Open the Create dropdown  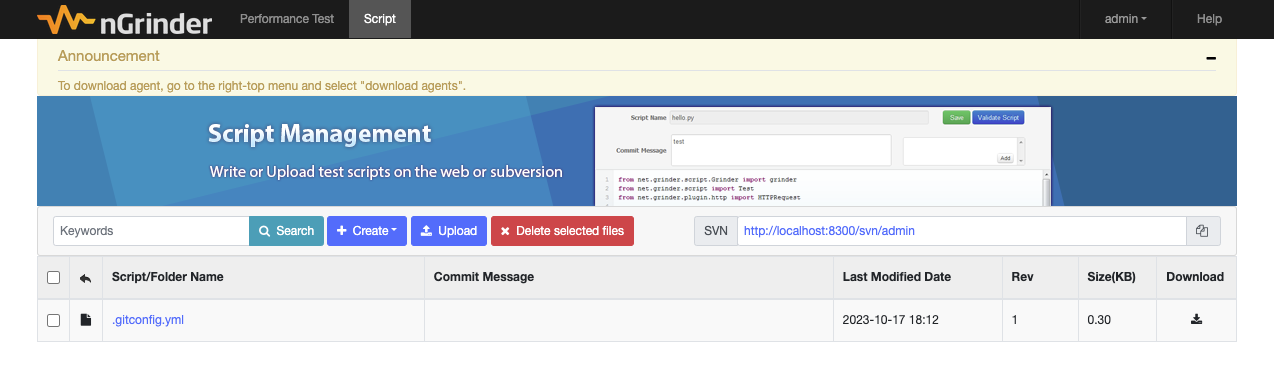367,231
